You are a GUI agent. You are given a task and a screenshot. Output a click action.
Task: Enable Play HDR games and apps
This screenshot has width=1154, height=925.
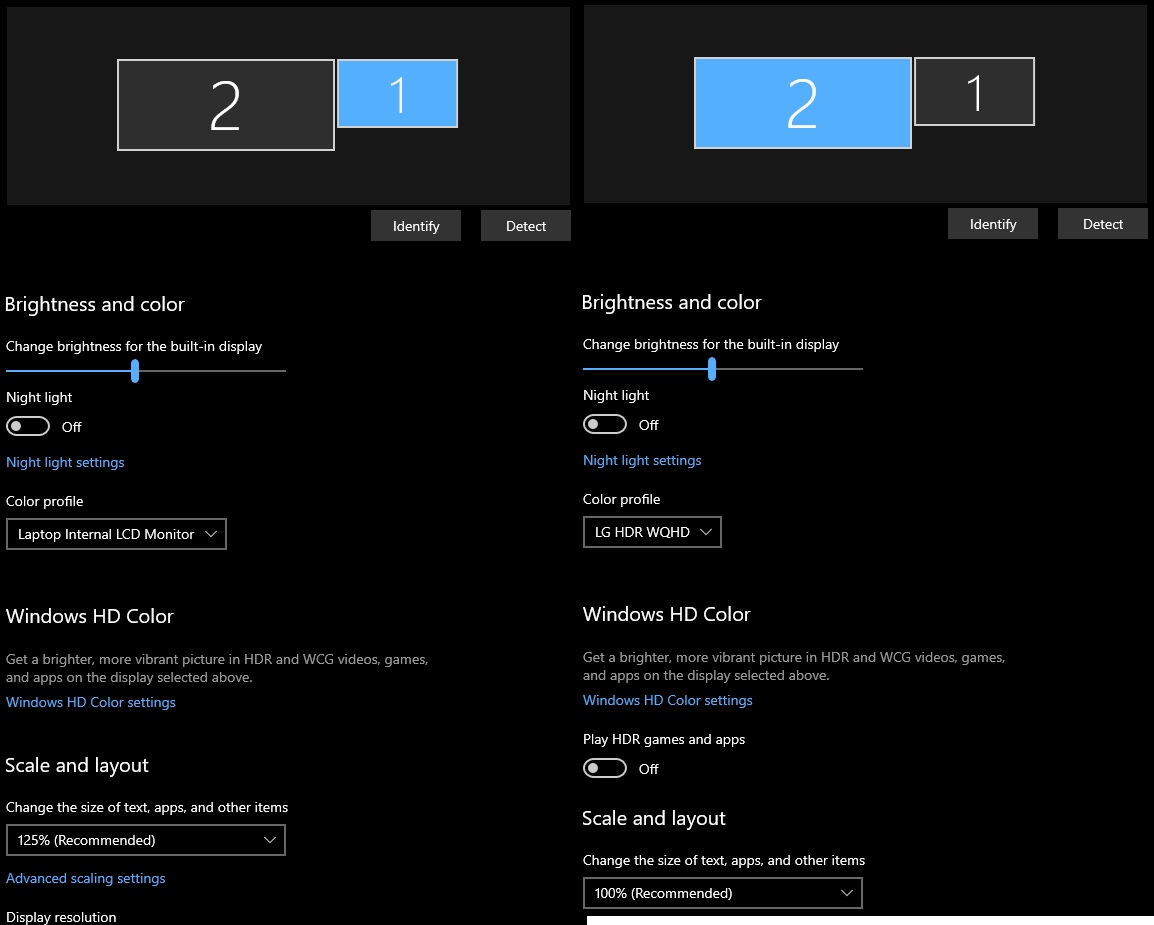coord(605,769)
